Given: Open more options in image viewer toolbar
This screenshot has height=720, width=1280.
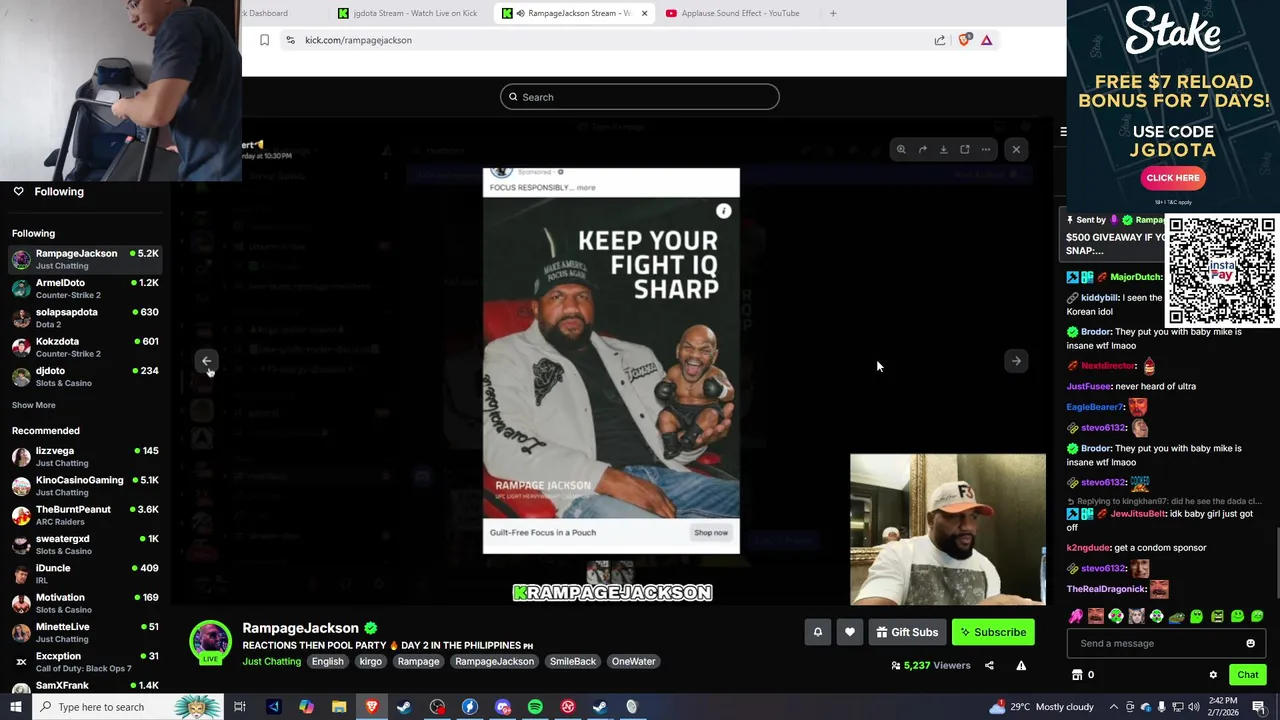Looking at the screenshot, I should [x=986, y=150].
